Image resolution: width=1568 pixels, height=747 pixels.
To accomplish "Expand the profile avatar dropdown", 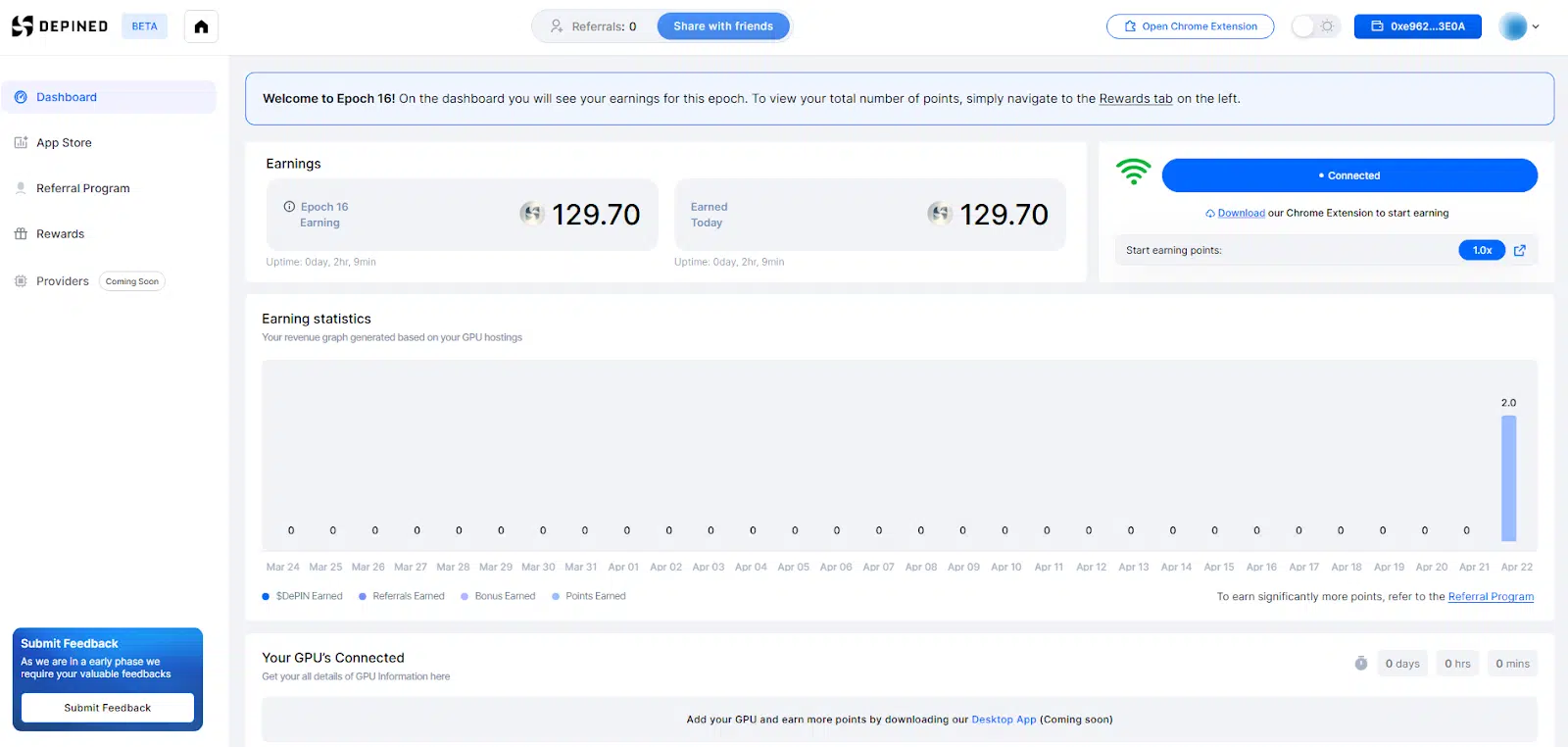I will point(1519,26).
